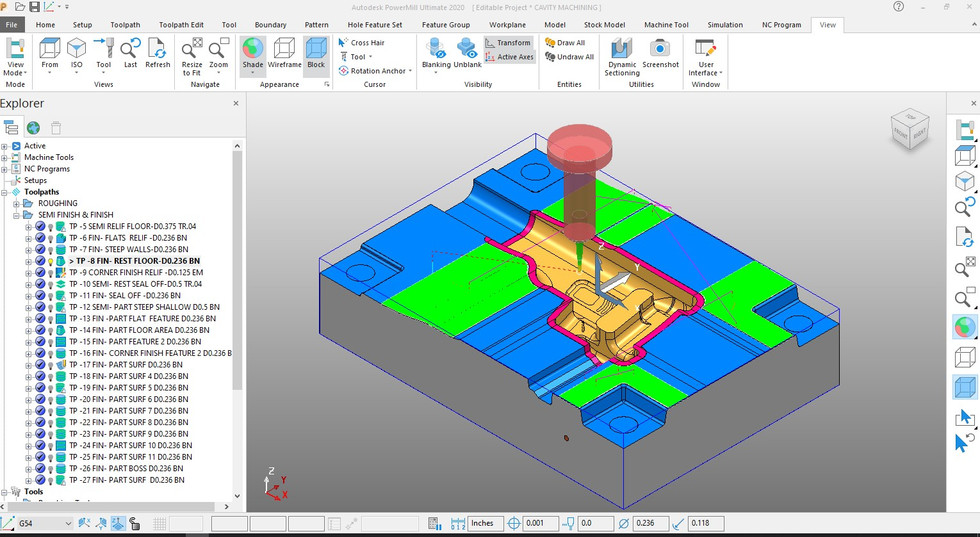Toggle the Transform visibility option

(x=508, y=43)
